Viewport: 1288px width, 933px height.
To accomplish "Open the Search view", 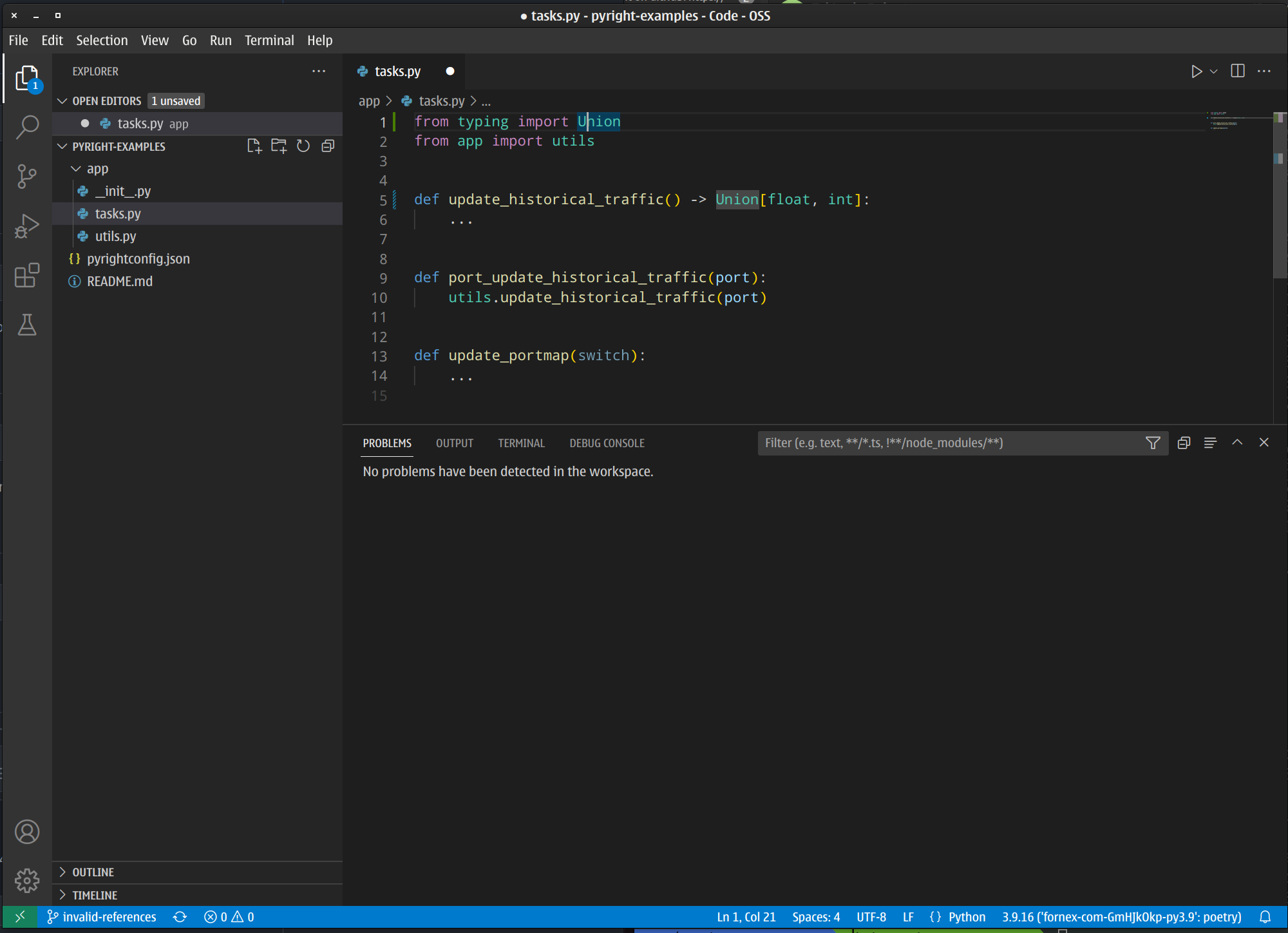I will pyautogui.click(x=27, y=127).
